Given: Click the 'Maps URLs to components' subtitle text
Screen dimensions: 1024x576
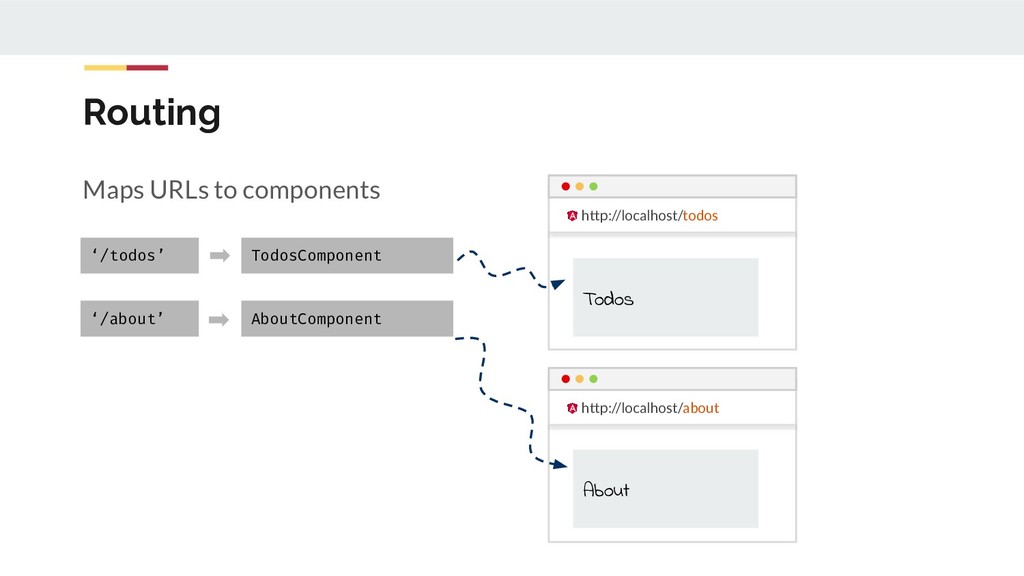Looking at the screenshot, I should [231, 189].
